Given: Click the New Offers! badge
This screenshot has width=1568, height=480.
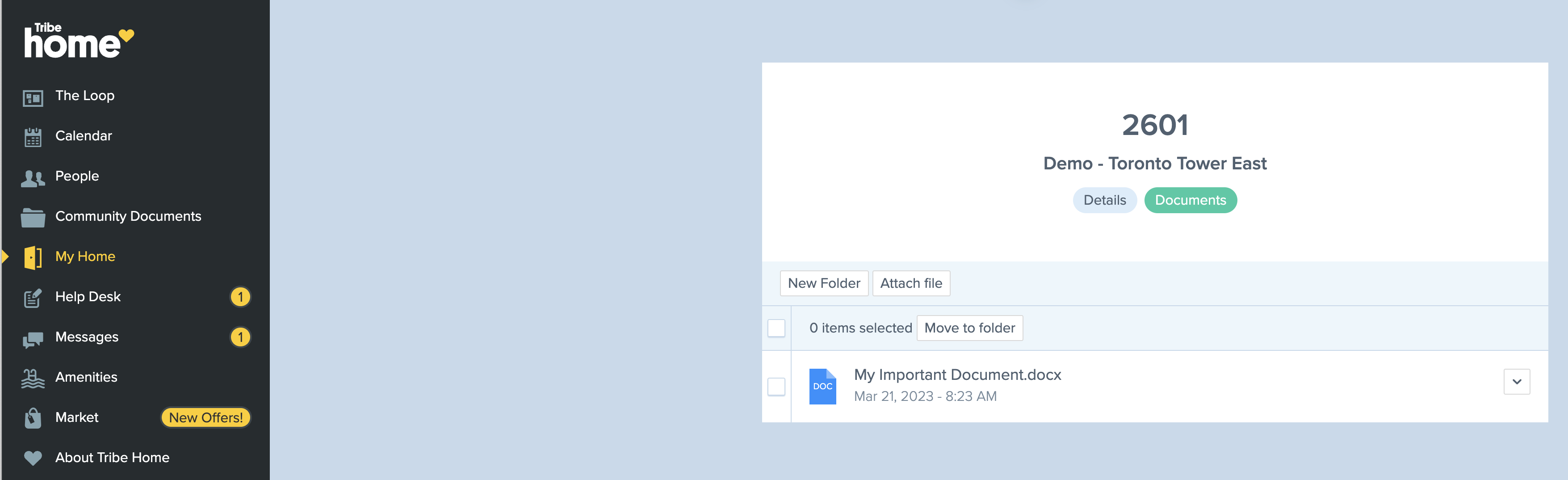Looking at the screenshot, I should coord(206,417).
